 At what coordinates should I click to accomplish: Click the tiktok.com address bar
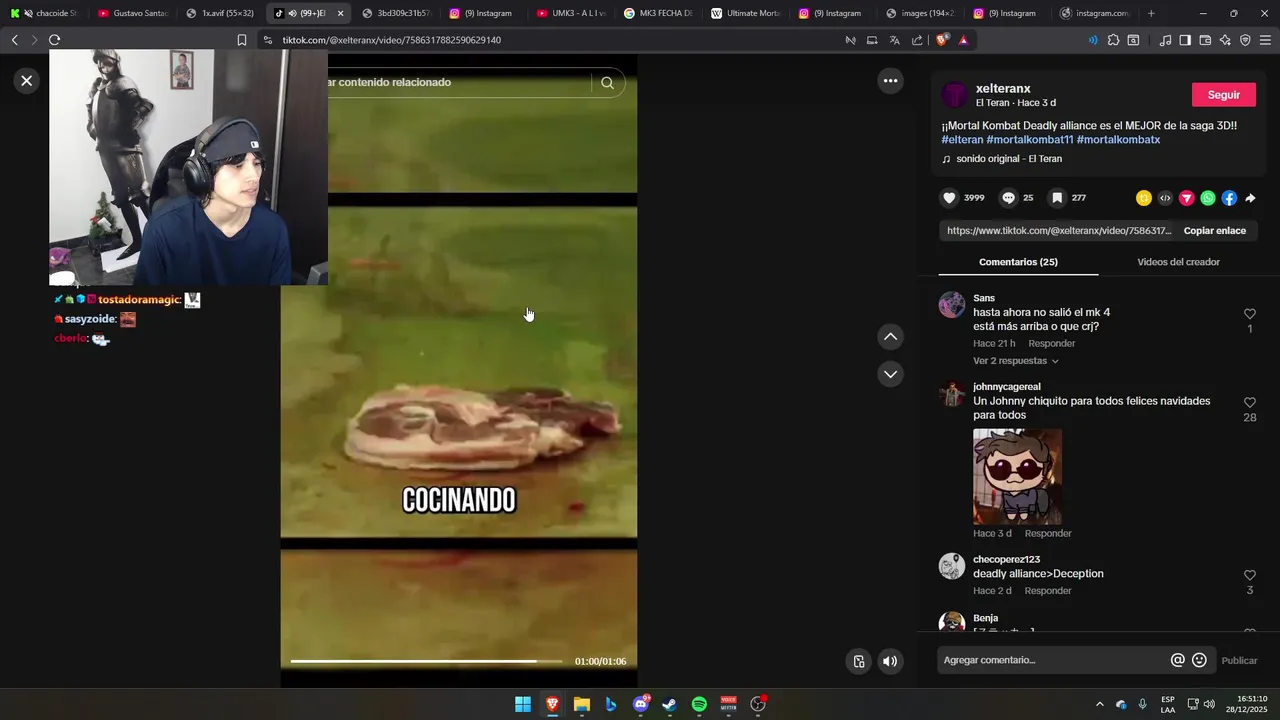coord(550,40)
